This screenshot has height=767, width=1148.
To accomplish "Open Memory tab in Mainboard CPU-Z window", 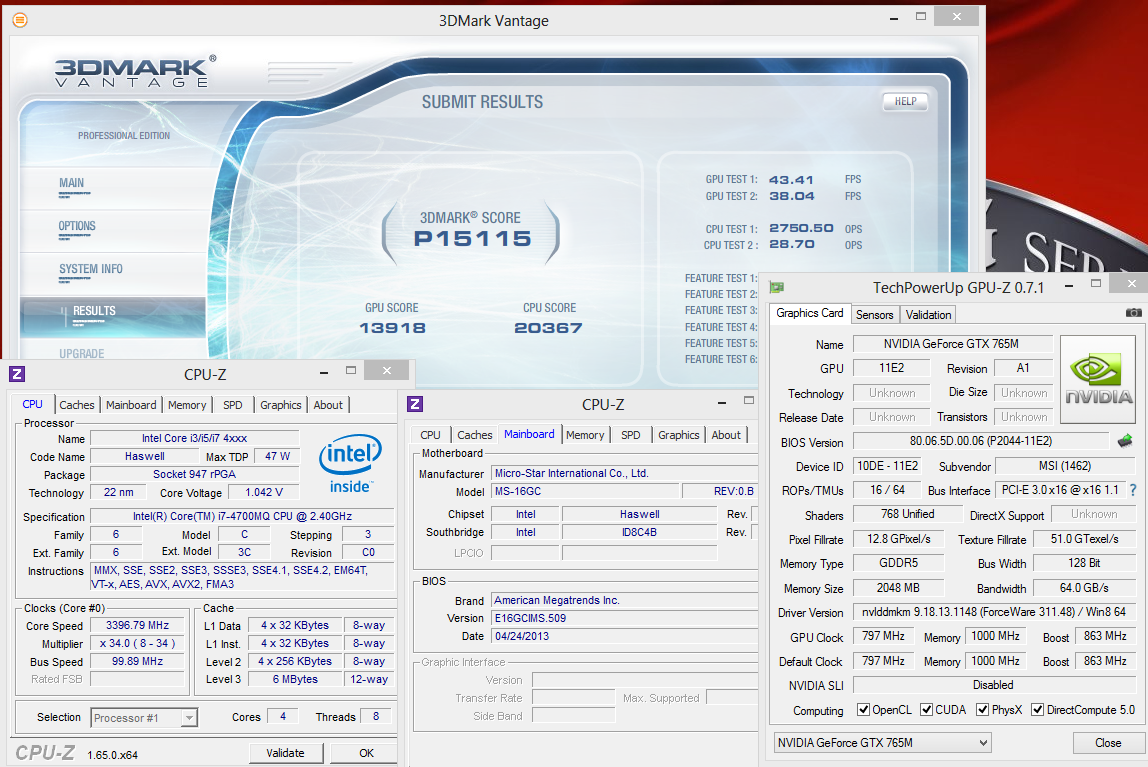I will [585, 435].
